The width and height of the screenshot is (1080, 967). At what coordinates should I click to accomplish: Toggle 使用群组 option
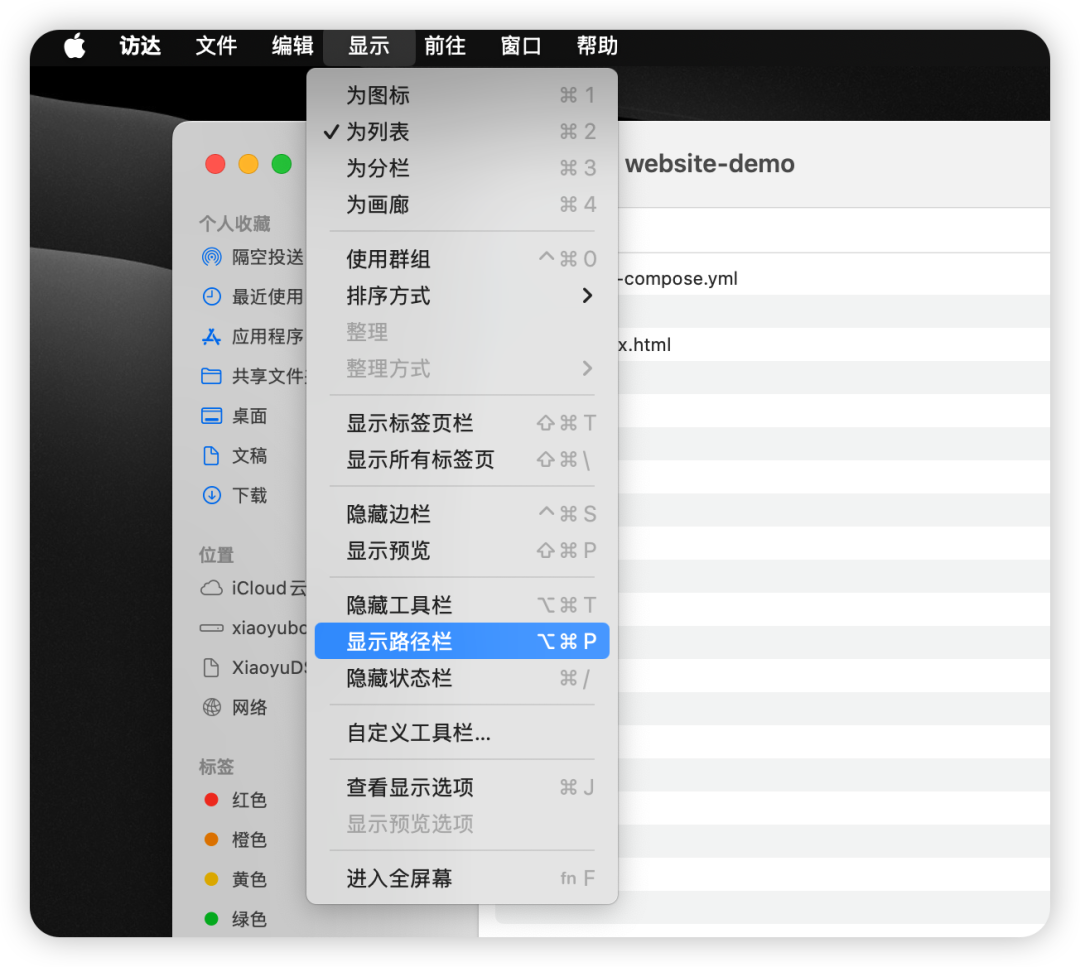(462, 259)
